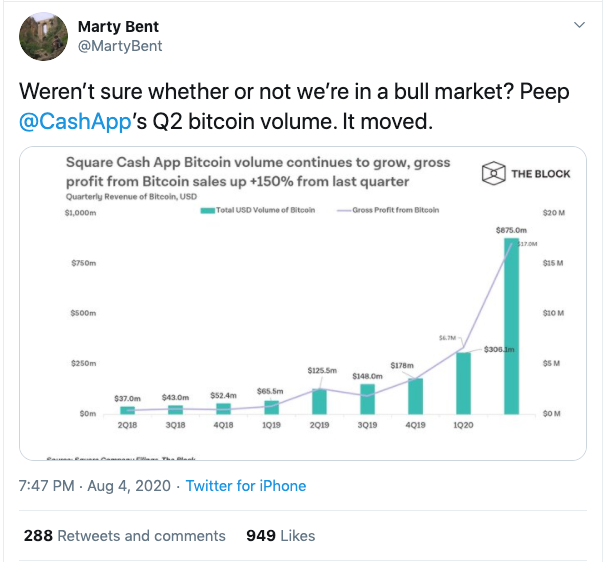Follow the @CashApp mention link
605x562 pixels.
tap(75, 122)
